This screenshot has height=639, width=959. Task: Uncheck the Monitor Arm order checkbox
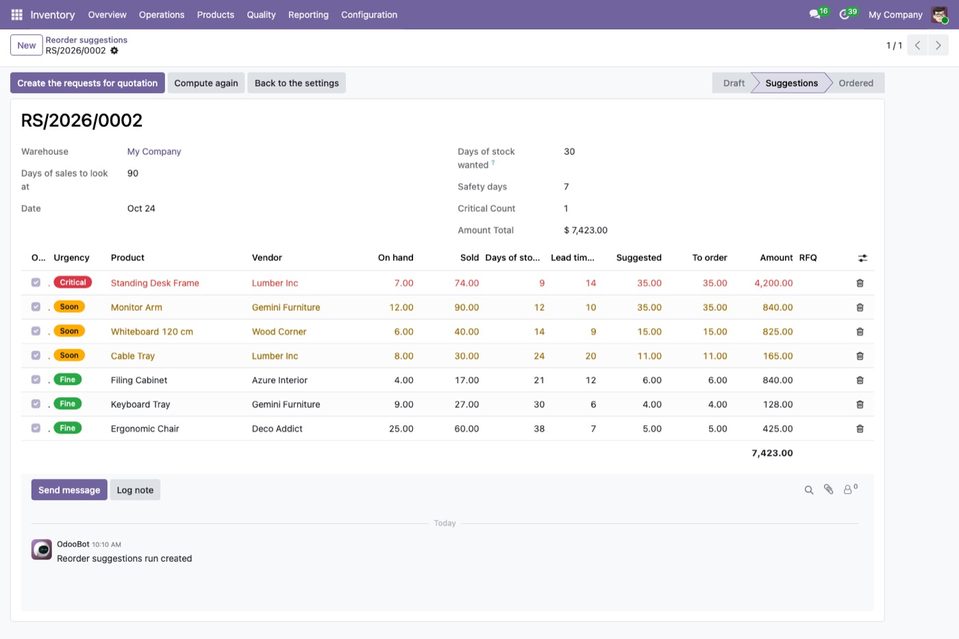tap(35, 307)
